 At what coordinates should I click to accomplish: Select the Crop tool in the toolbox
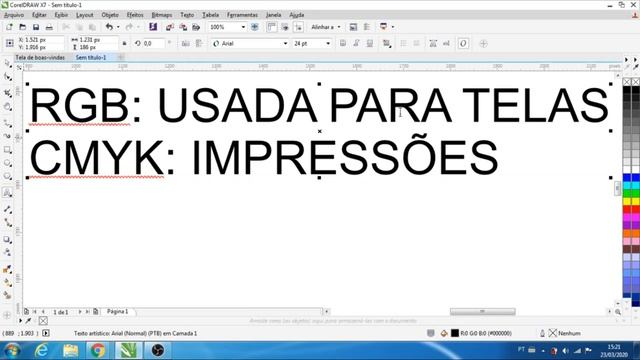8,93
